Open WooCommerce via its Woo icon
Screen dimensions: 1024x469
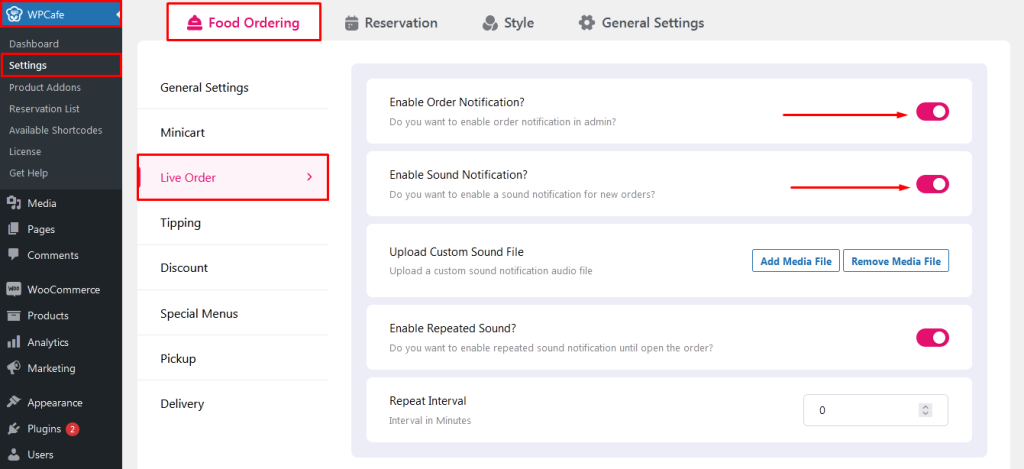pyautogui.click(x=14, y=289)
